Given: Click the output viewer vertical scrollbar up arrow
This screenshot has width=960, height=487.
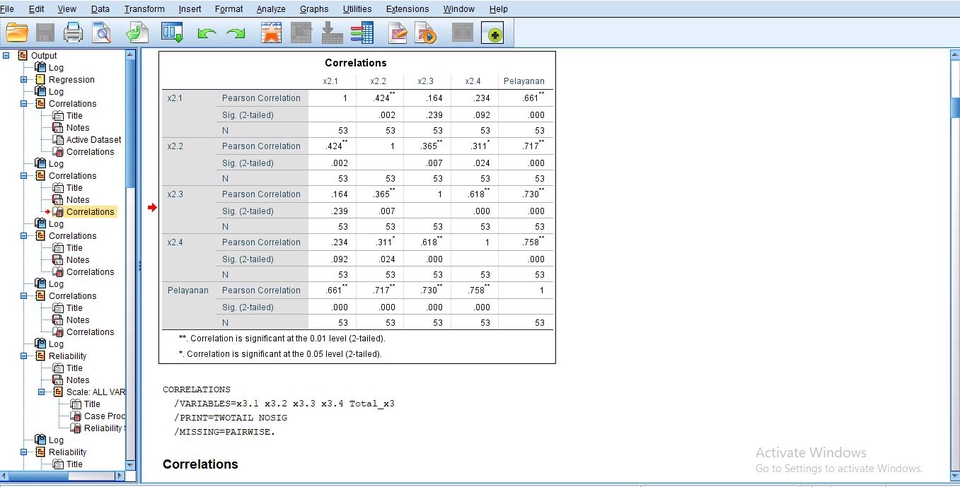Looking at the screenshot, I should (955, 55).
